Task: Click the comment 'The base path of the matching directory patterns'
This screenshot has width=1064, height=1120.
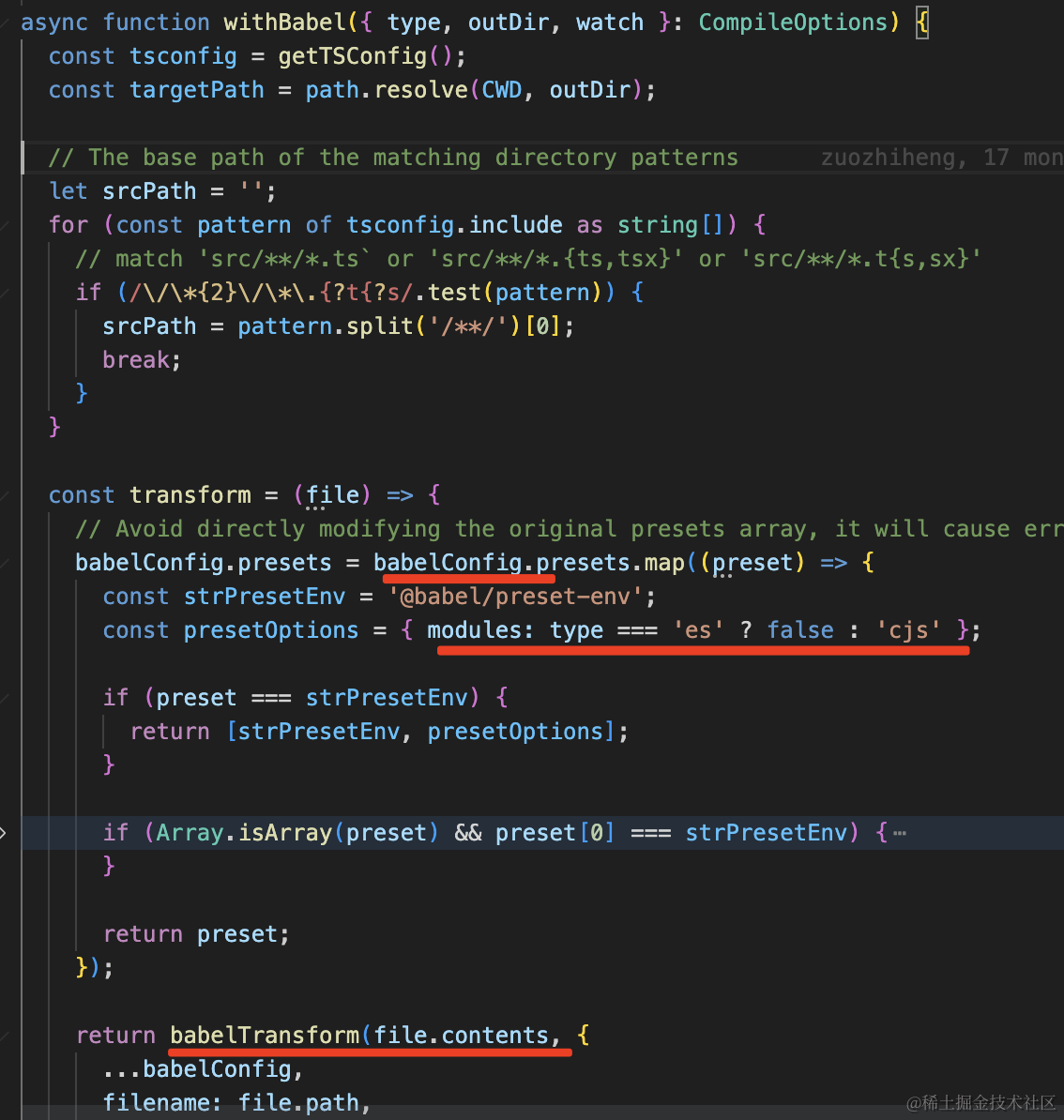Action: pos(393,158)
